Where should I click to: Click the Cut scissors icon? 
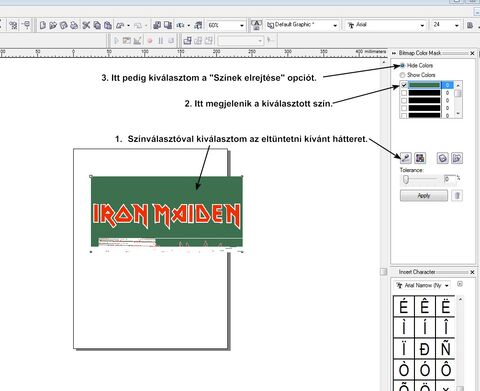(x=86, y=25)
